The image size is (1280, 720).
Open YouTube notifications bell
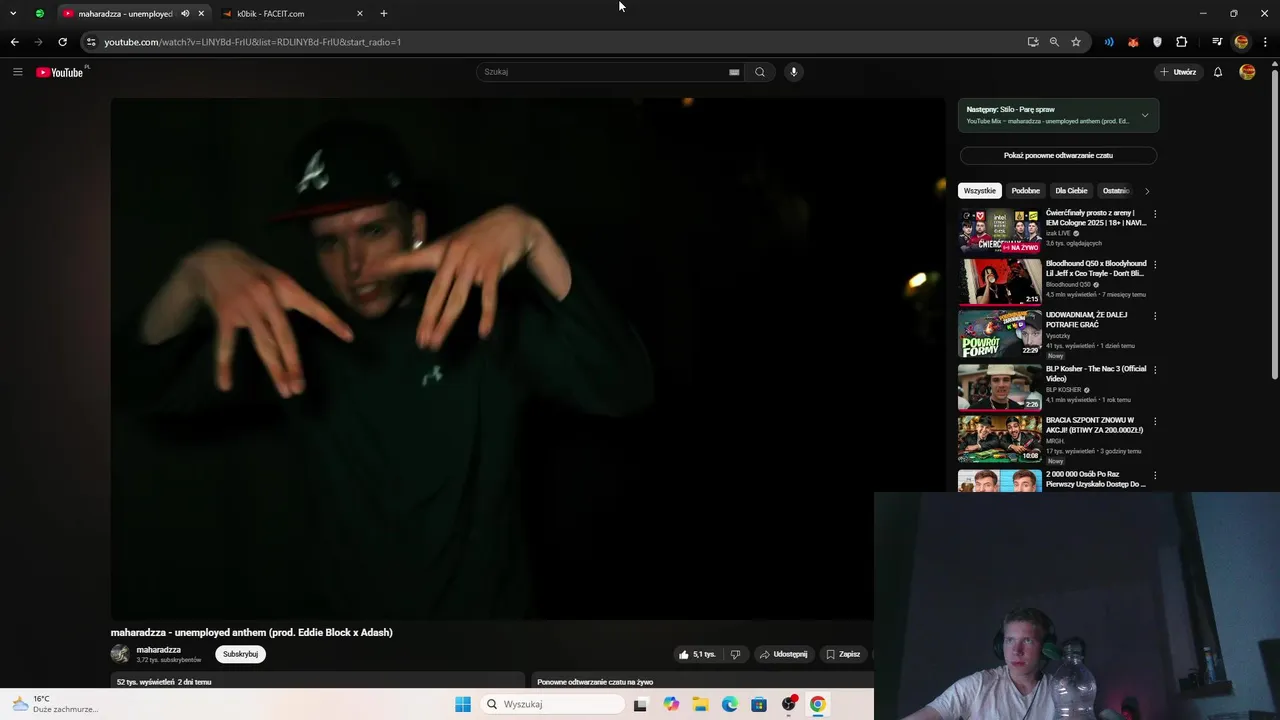click(x=1218, y=72)
